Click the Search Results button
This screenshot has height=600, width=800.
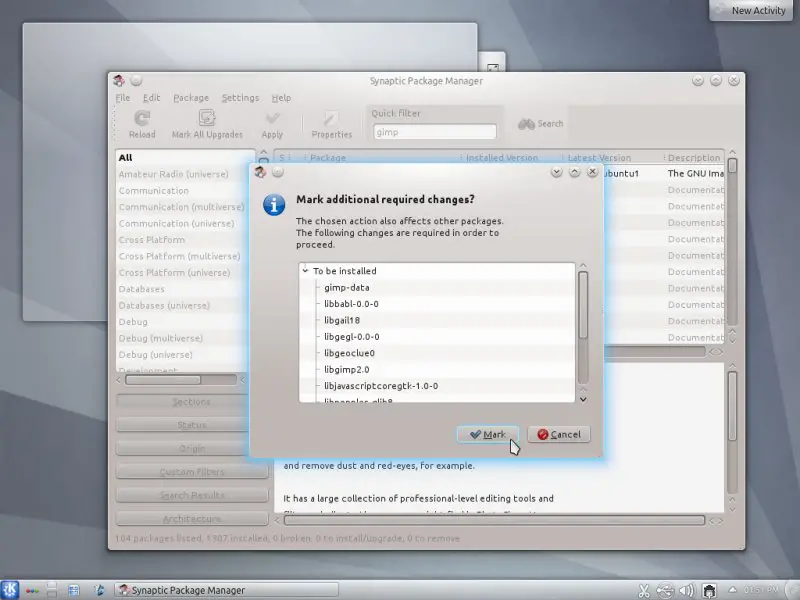tap(192, 495)
